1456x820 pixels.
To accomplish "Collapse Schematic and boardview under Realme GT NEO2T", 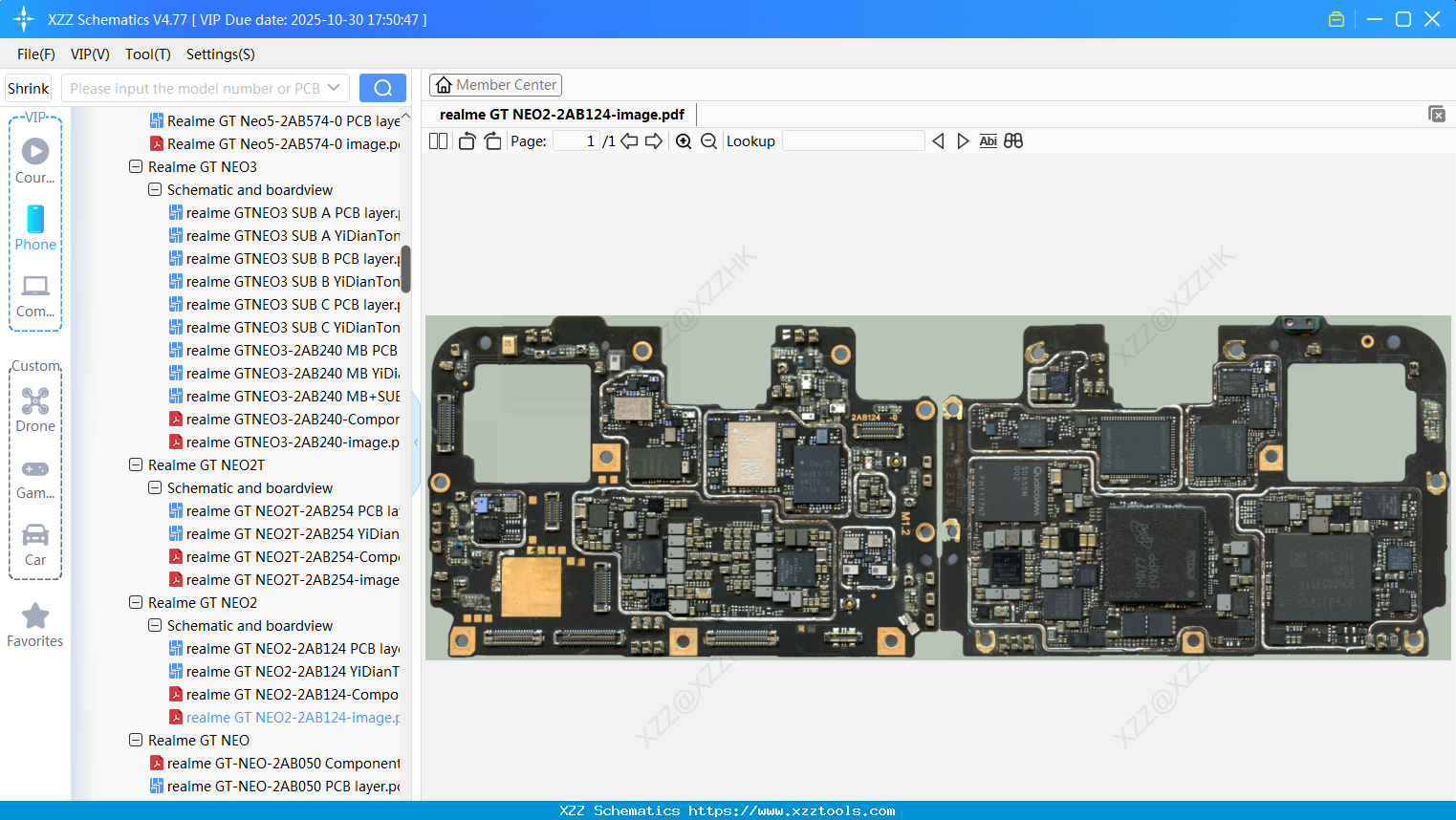I will [x=155, y=487].
